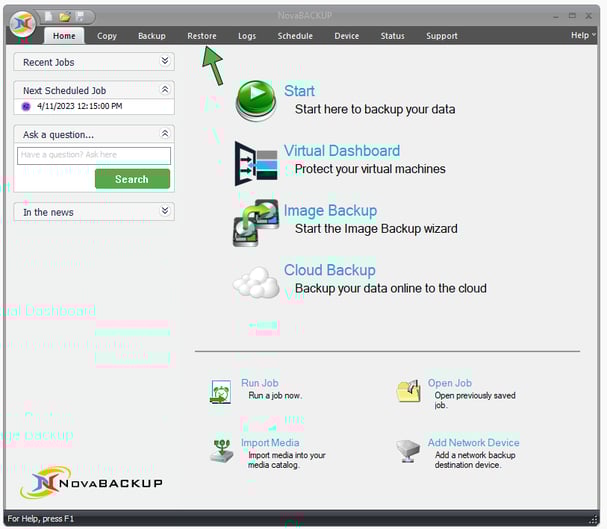Click the 'Have a question? Ask here' field
Screen dimensions: 607x529
coord(94,155)
